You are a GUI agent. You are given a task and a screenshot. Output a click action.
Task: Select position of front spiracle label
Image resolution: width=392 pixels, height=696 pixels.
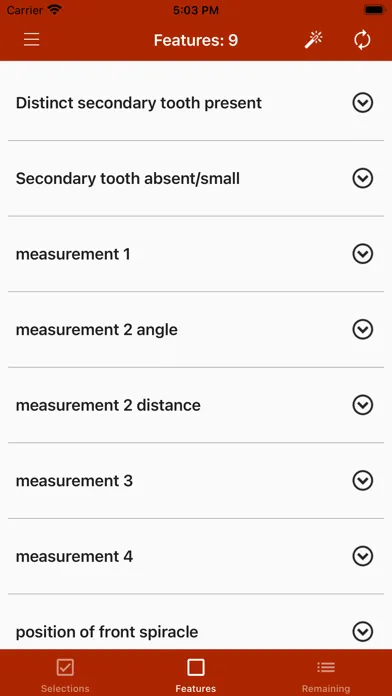(x=107, y=632)
